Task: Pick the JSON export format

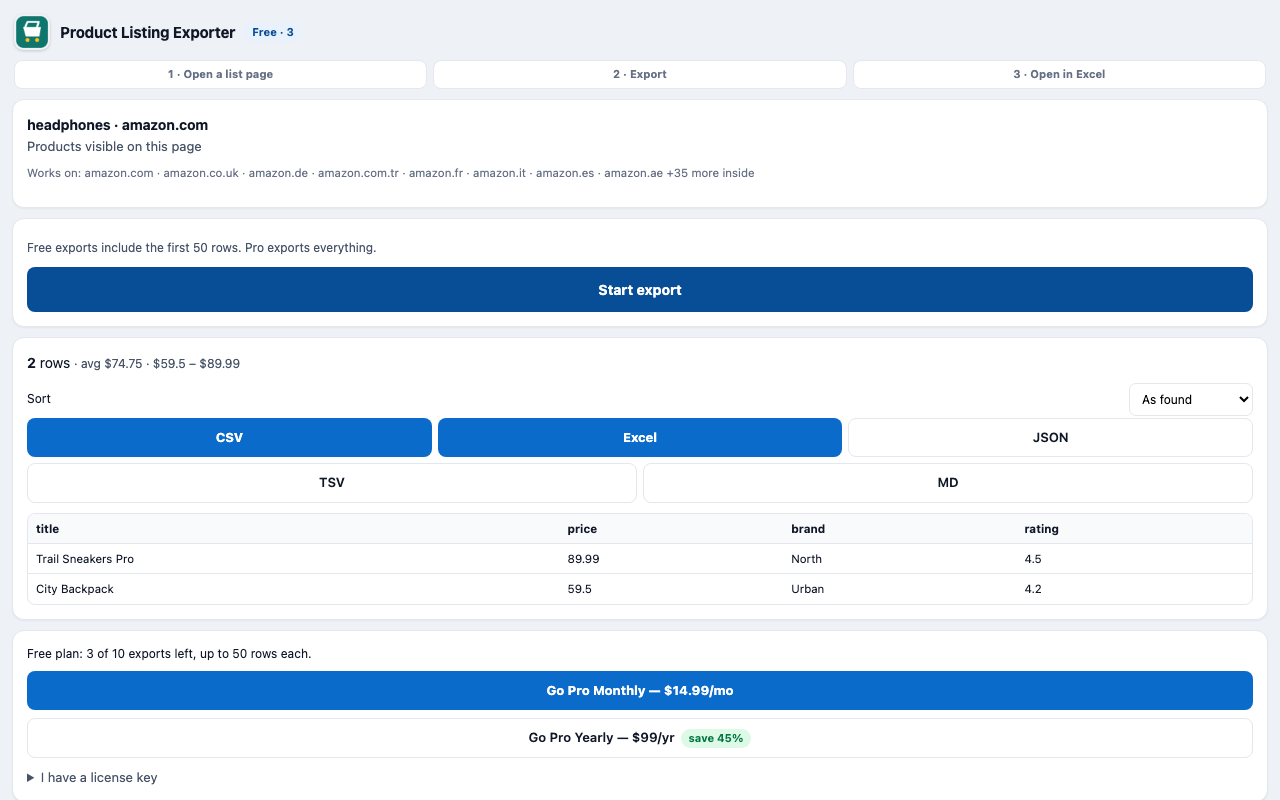Action: (x=1050, y=437)
